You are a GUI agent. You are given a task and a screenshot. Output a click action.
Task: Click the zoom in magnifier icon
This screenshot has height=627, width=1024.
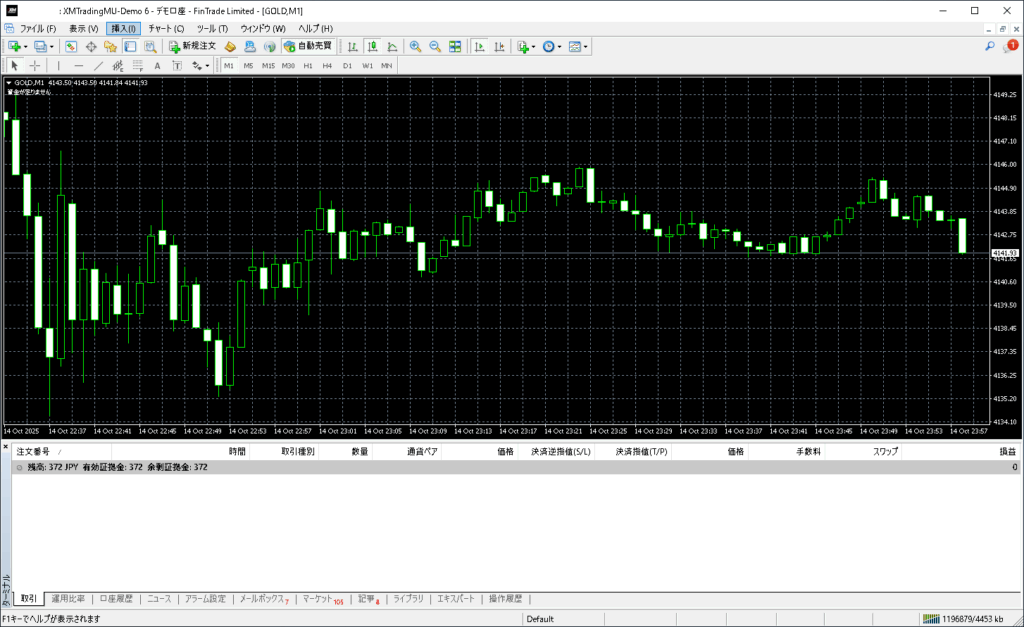415,46
